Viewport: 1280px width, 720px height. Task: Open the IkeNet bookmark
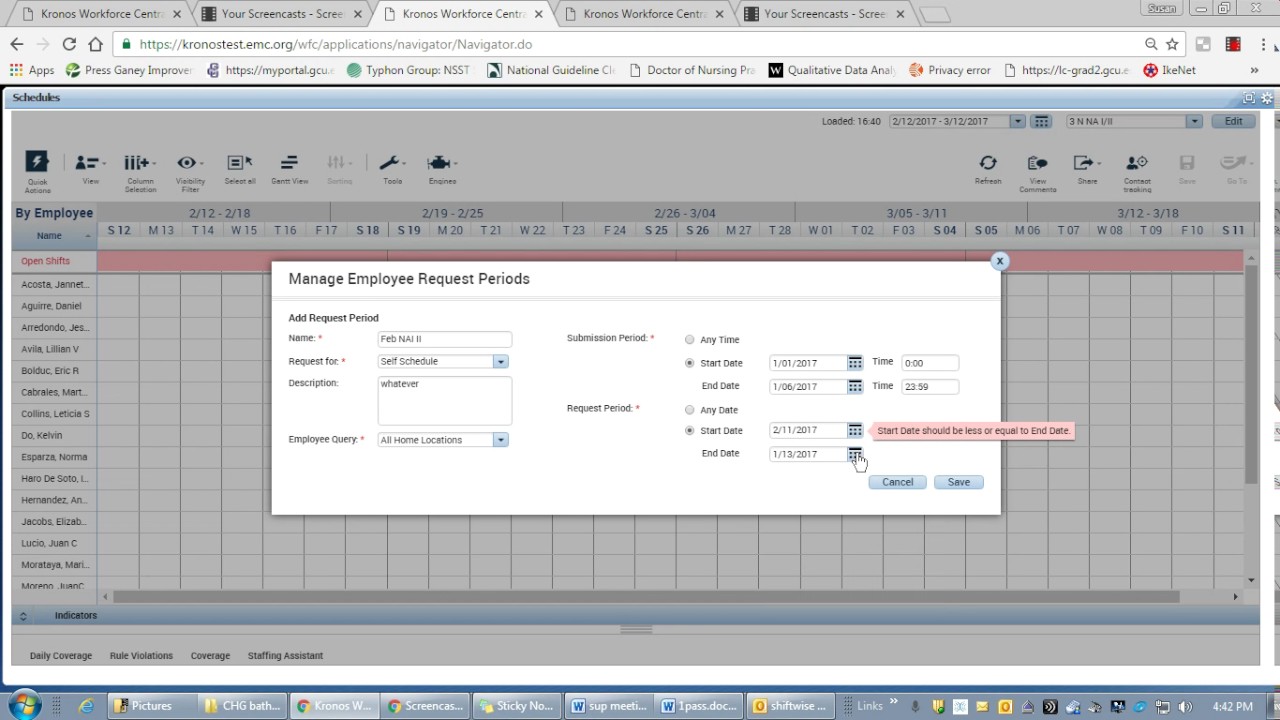1170,70
